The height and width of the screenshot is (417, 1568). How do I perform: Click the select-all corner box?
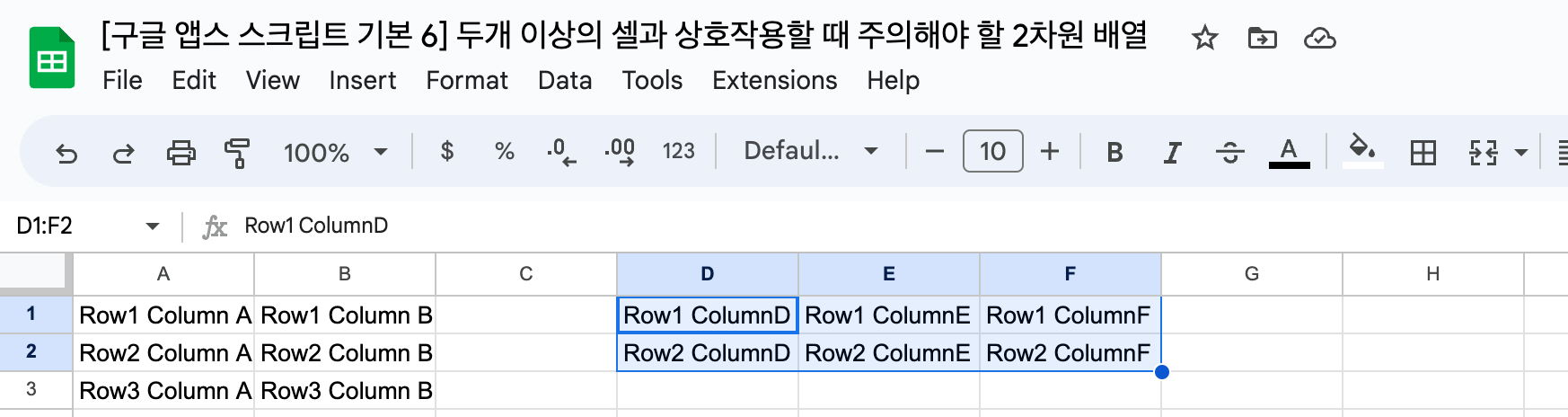(x=34, y=273)
